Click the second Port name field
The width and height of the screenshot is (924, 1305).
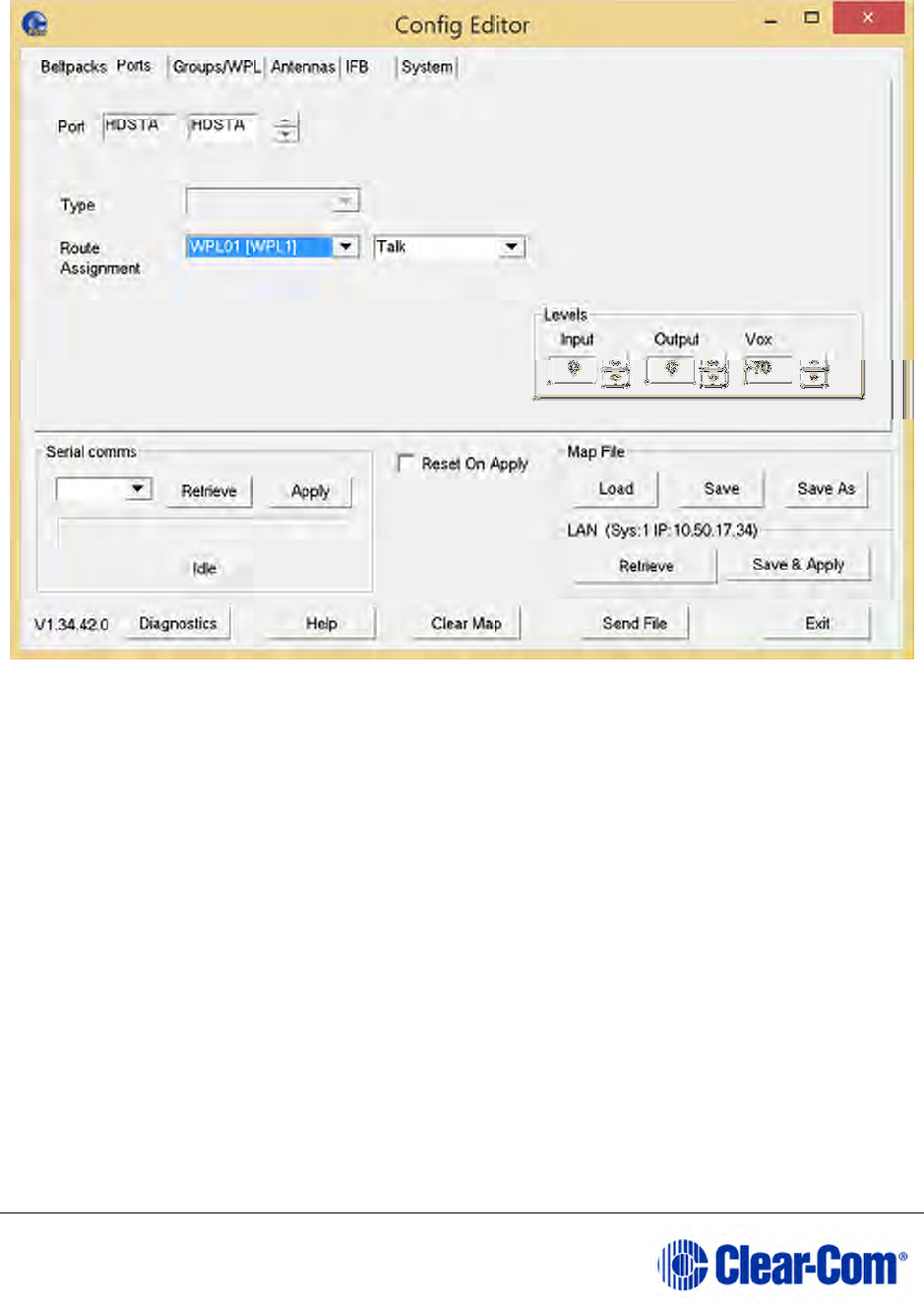pyautogui.click(x=223, y=127)
